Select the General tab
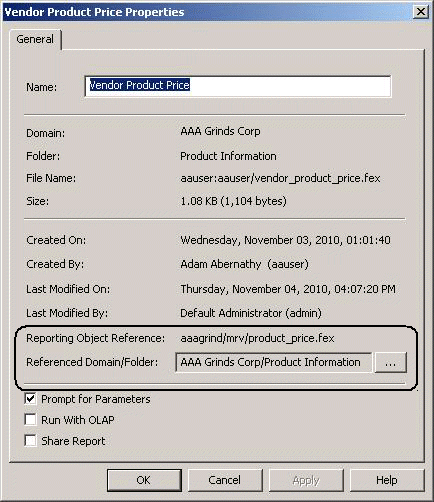This screenshot has width=434, height=502. pyautogui.click(x=35, y=39)
